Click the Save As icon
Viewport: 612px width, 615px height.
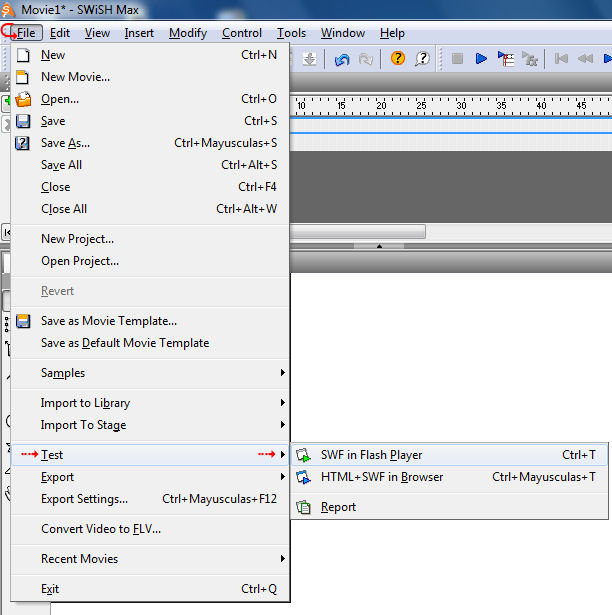pos(22,143)
